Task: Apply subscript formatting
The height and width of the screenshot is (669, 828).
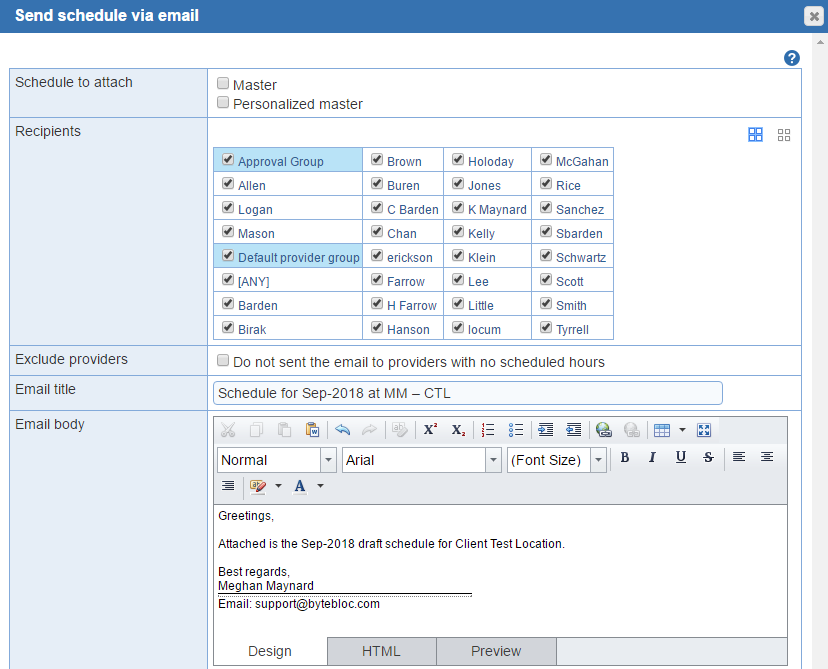Action: pos(458,430)
